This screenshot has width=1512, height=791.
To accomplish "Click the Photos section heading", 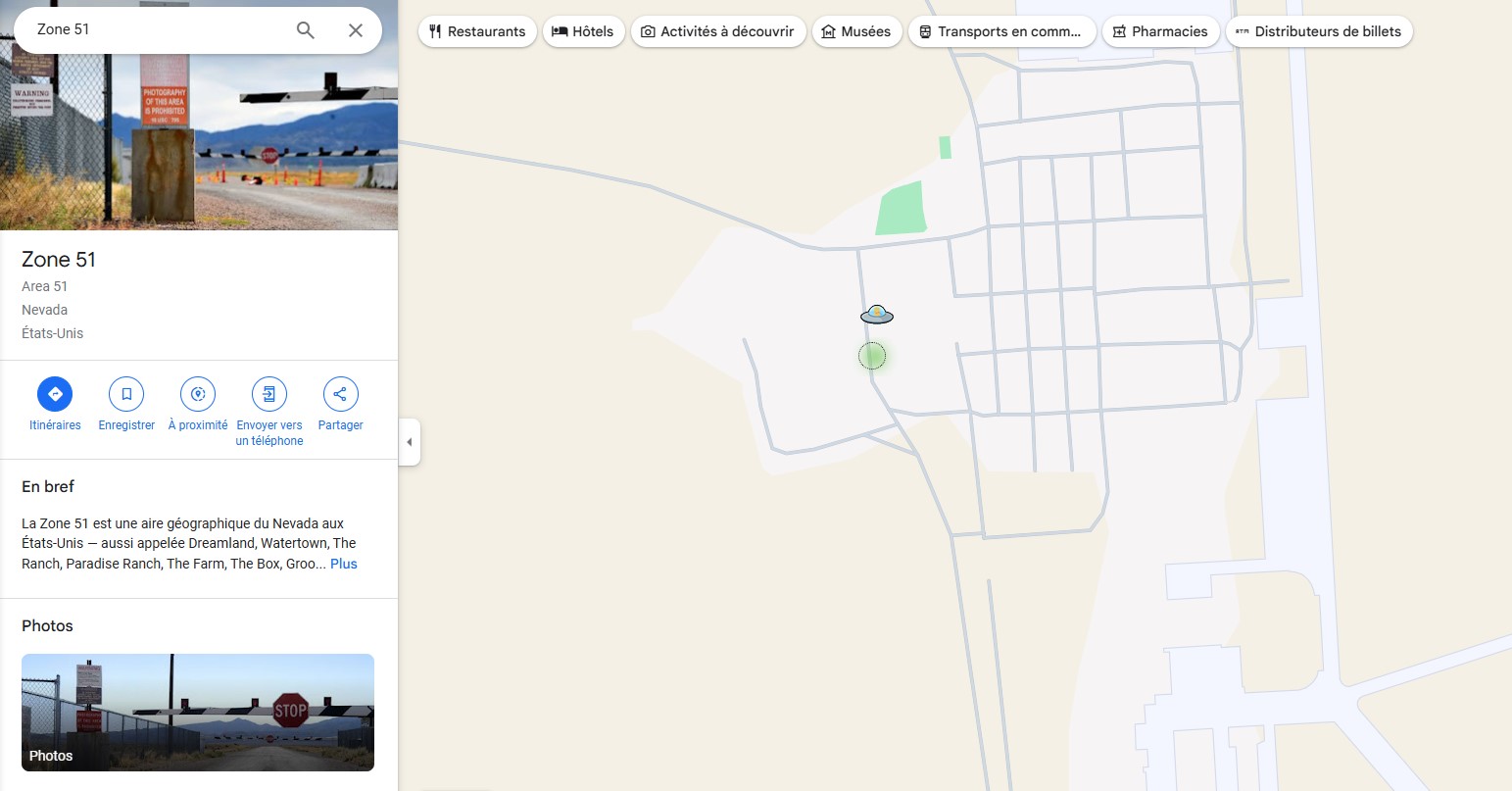I will click(x=47, y=625).
